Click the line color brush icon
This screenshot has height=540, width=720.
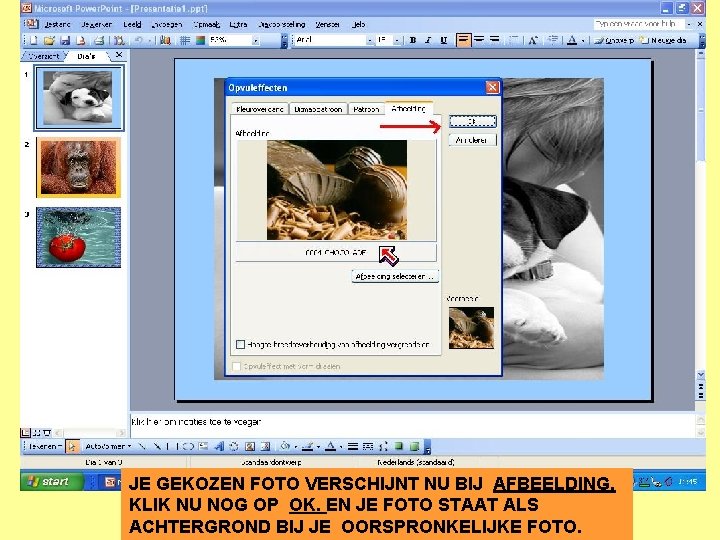[x=308, y=446]
